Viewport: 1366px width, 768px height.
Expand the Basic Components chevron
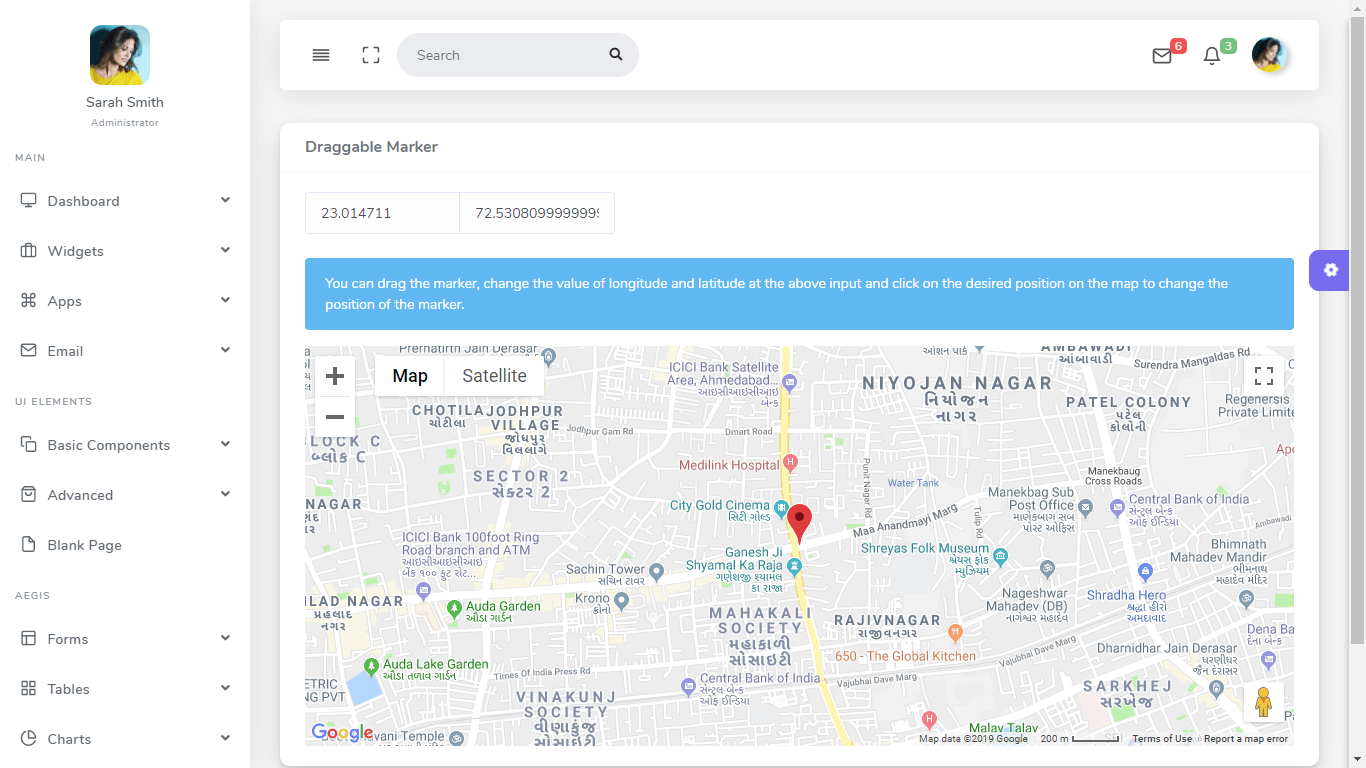225,444
